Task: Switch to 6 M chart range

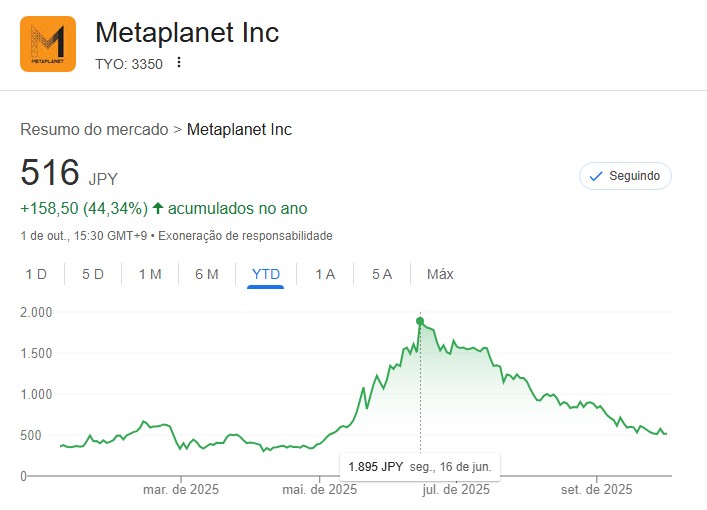Action: tap(207, 274)
